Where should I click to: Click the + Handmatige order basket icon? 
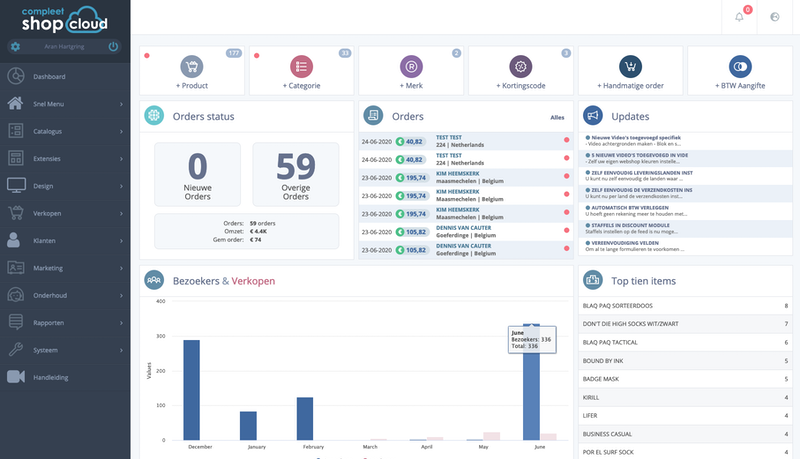[x=630, y=66]
